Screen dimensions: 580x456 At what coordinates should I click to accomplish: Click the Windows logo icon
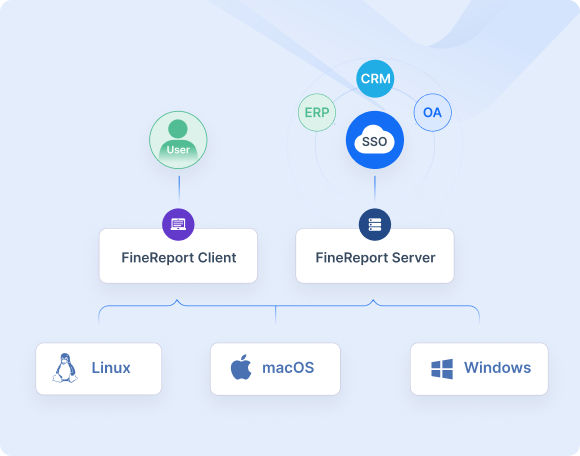pyautogui.click(x=442, y=369)
